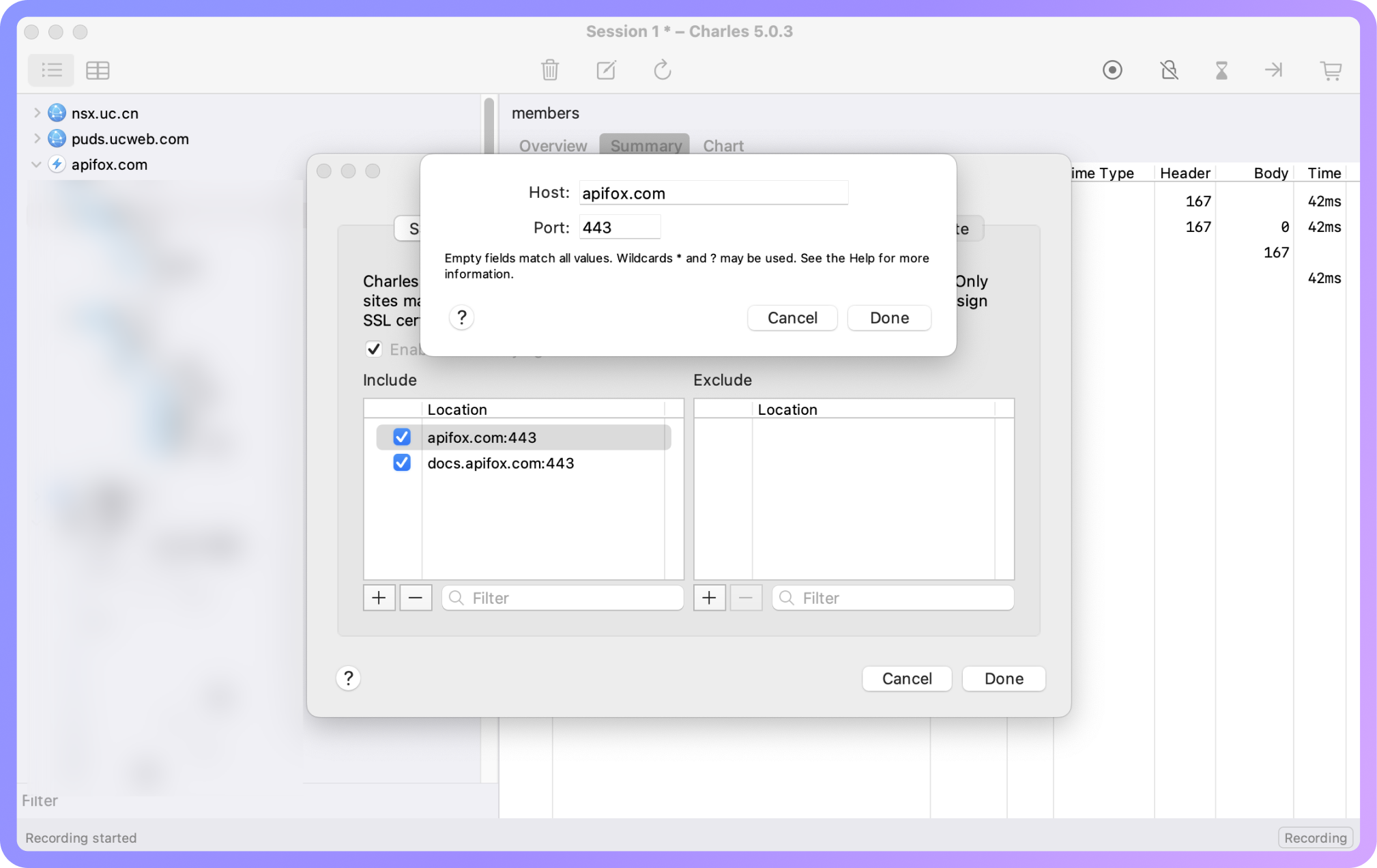Expand the nsx.uc.cn host tree
This screenshot has width=1377, height=868.
pyautogui.click(x=37, y=113)
